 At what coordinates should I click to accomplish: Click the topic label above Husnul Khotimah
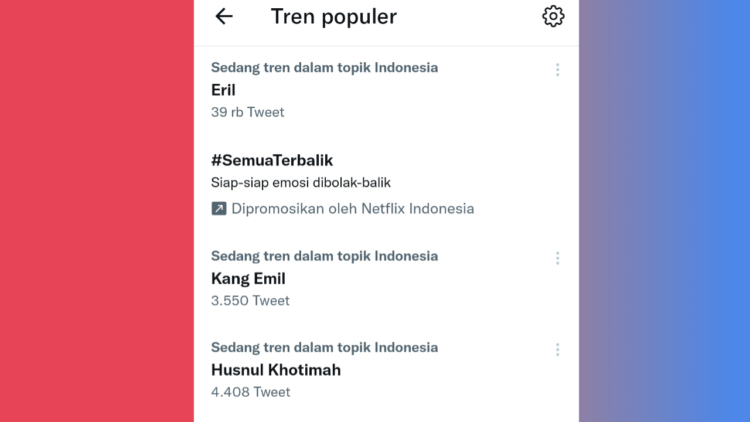click(324, 348)
